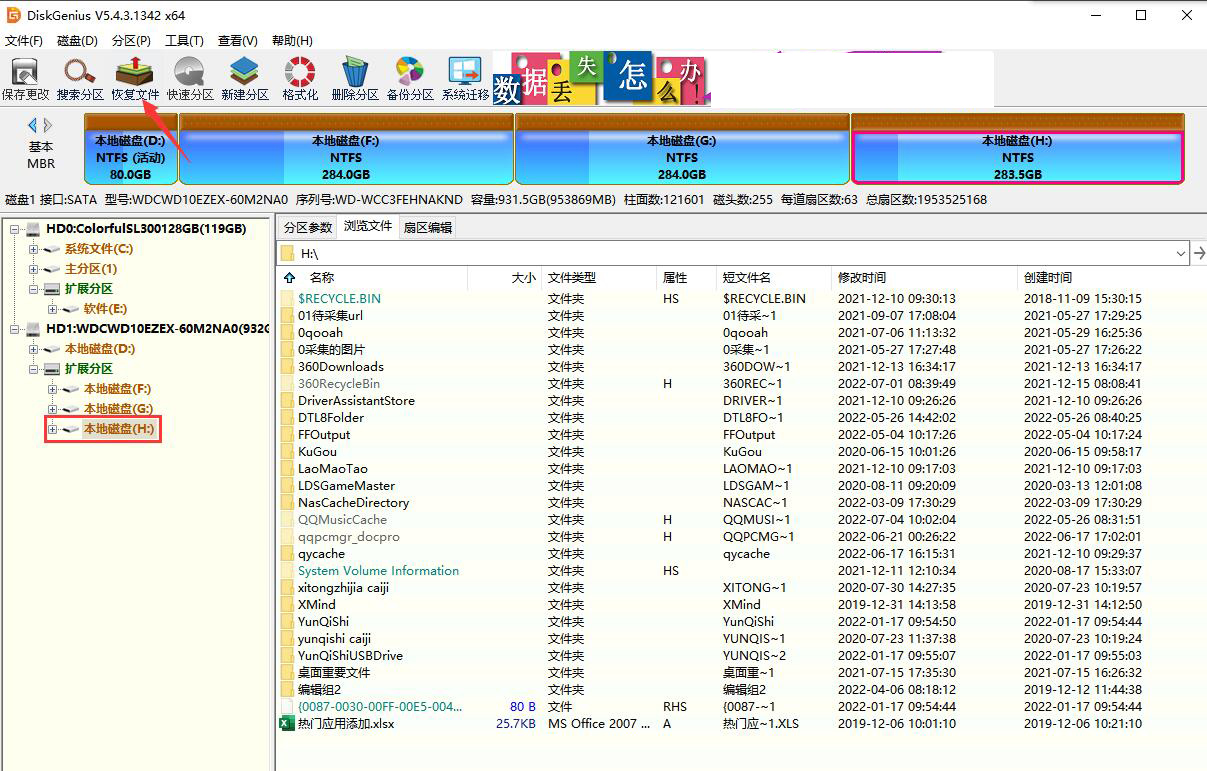Open the 磁盘(D) menu
The height and width of the screenshot is (771, 1207).
77,41
